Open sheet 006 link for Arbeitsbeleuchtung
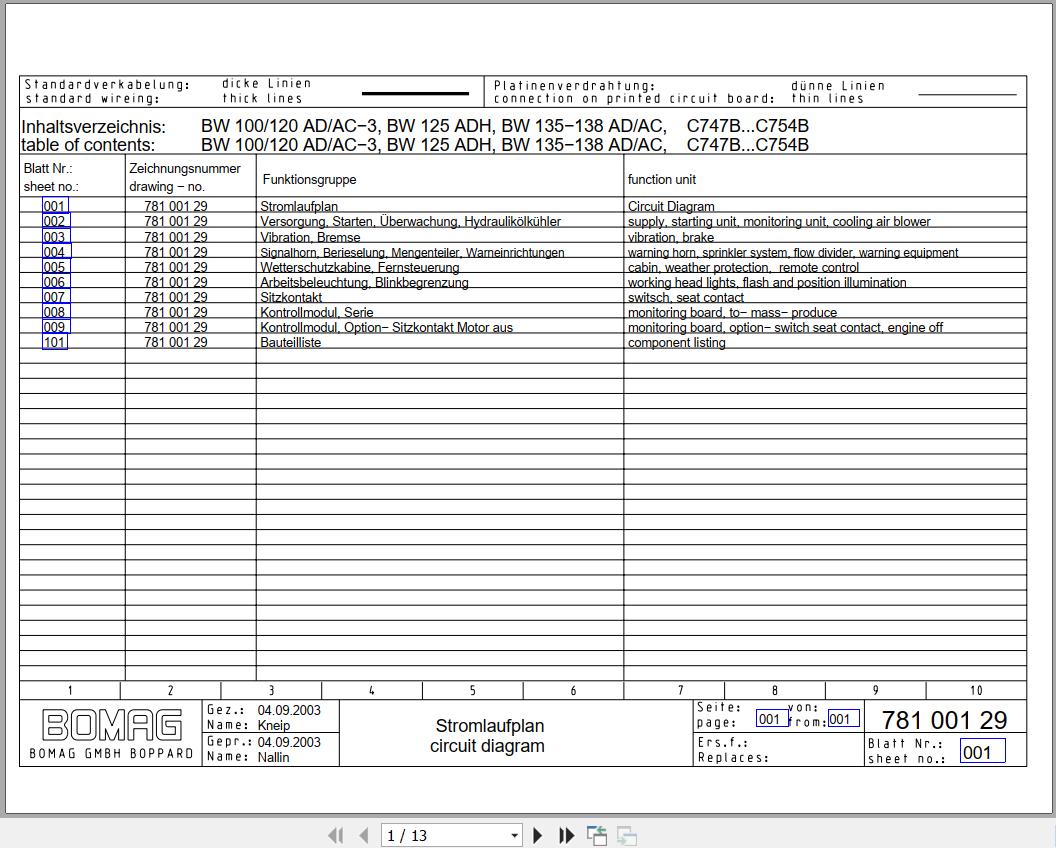The width and height of the screenshot is (1056, 848). click(x=55, y=282)
